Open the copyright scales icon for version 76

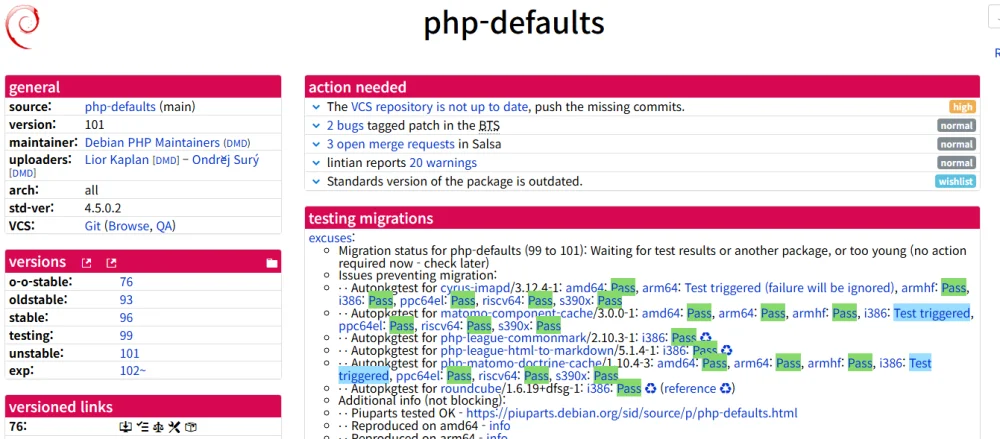[158, 427]
